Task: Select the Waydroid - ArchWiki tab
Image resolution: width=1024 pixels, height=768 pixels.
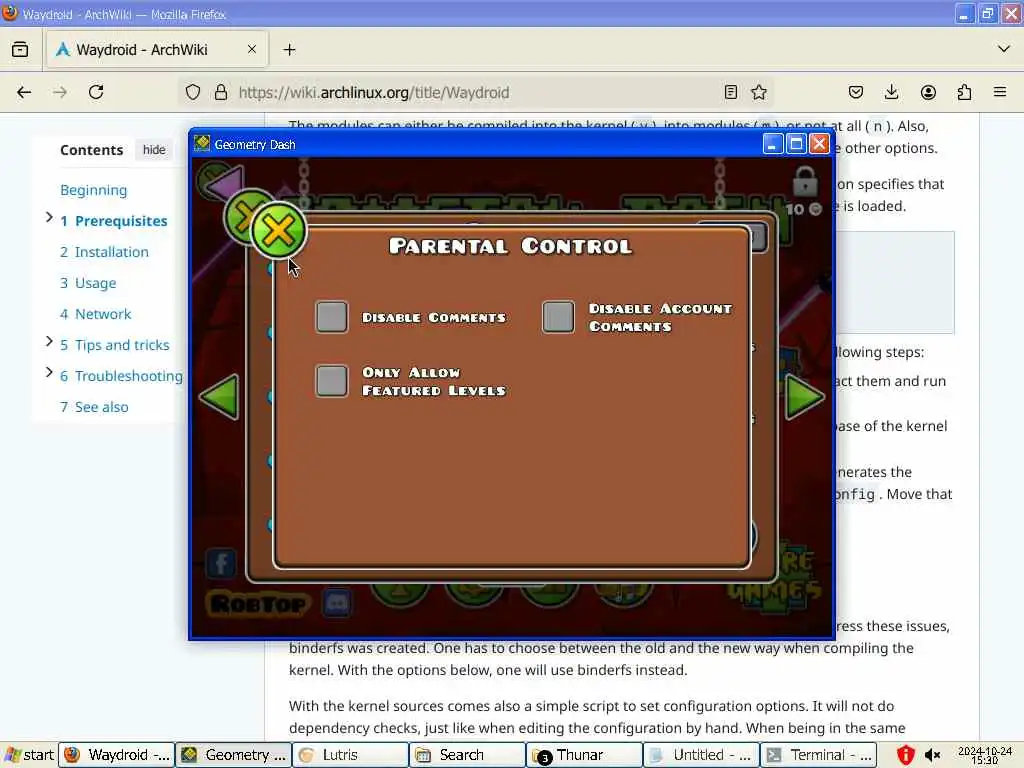Action: tap(157, 50)
